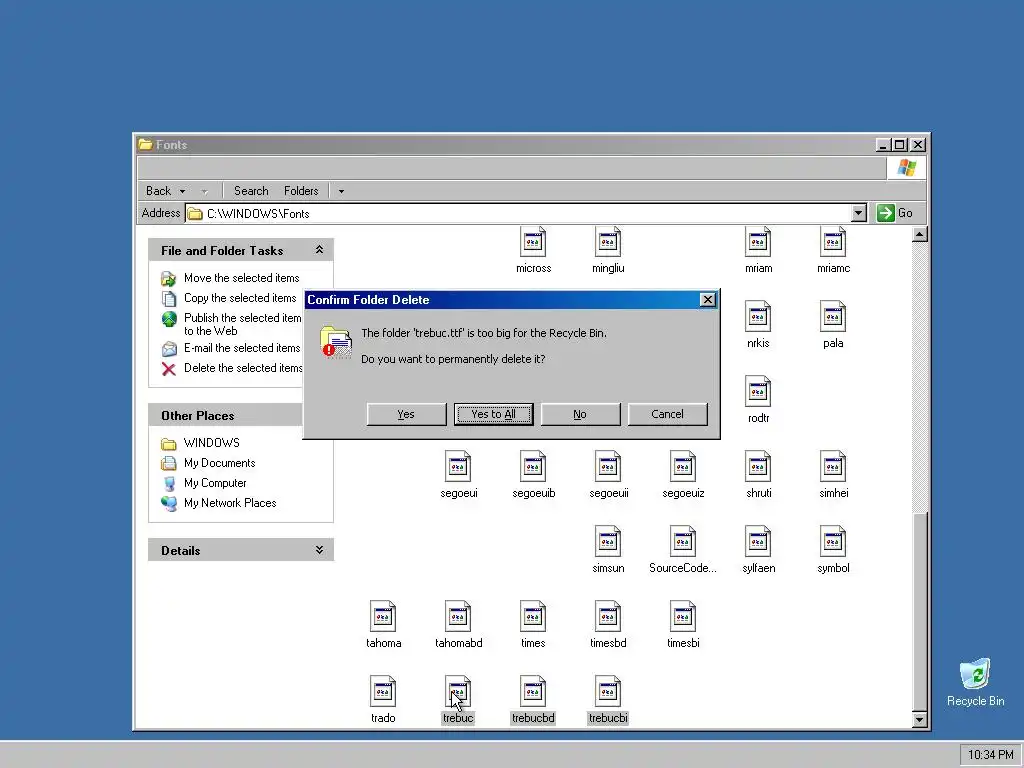Collapse the File and Folder Tasks panel
The image size is (1024, 768).
tap(319, 250)
